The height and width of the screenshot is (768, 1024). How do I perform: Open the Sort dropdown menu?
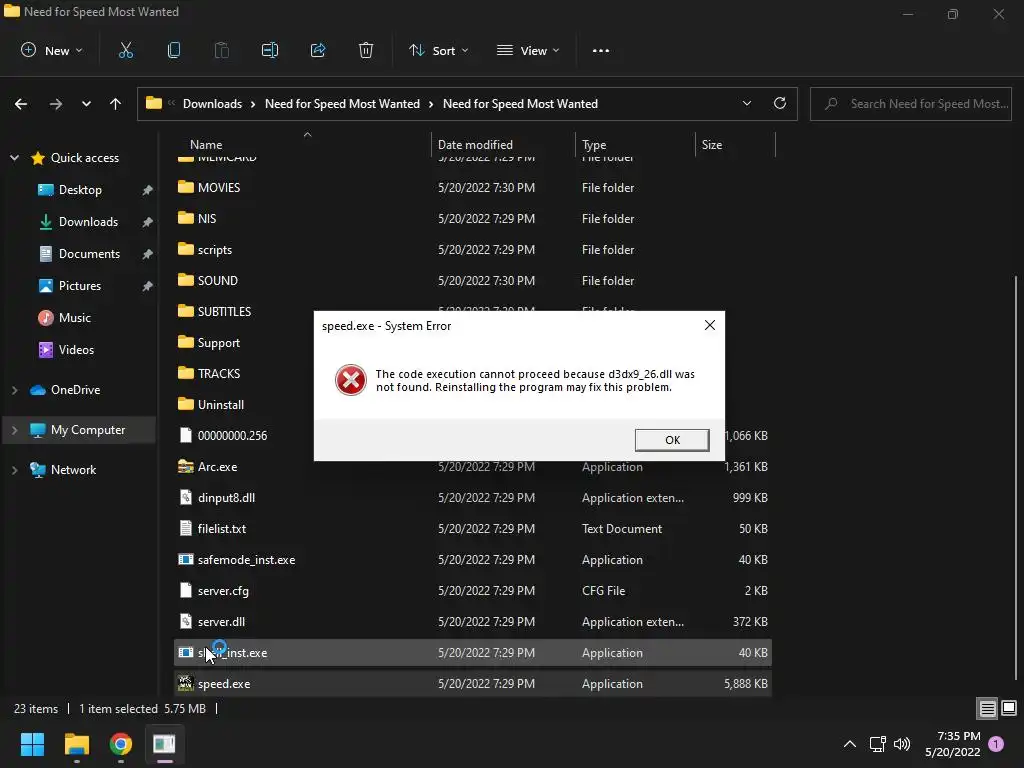[x=439, y=50]
